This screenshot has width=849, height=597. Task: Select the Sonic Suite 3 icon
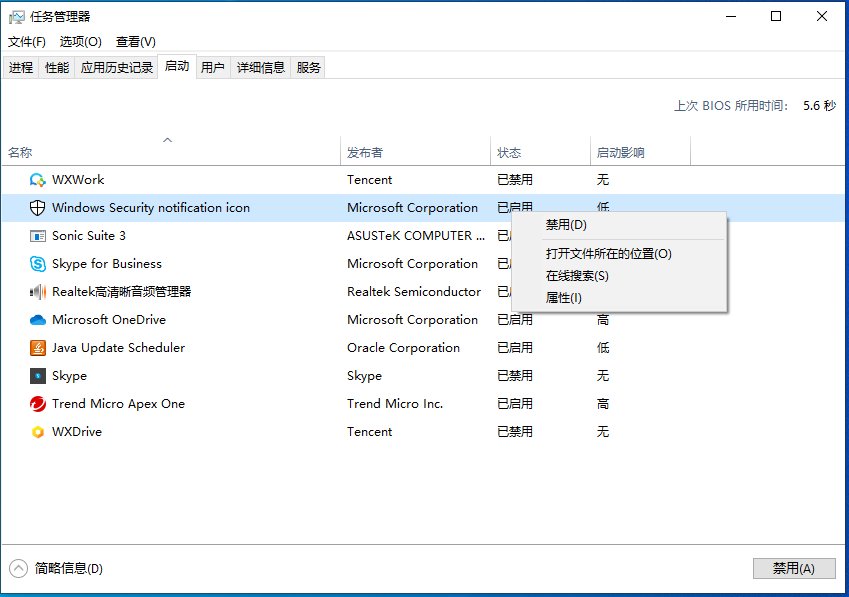pyautogui.click(x=38, y=236)
